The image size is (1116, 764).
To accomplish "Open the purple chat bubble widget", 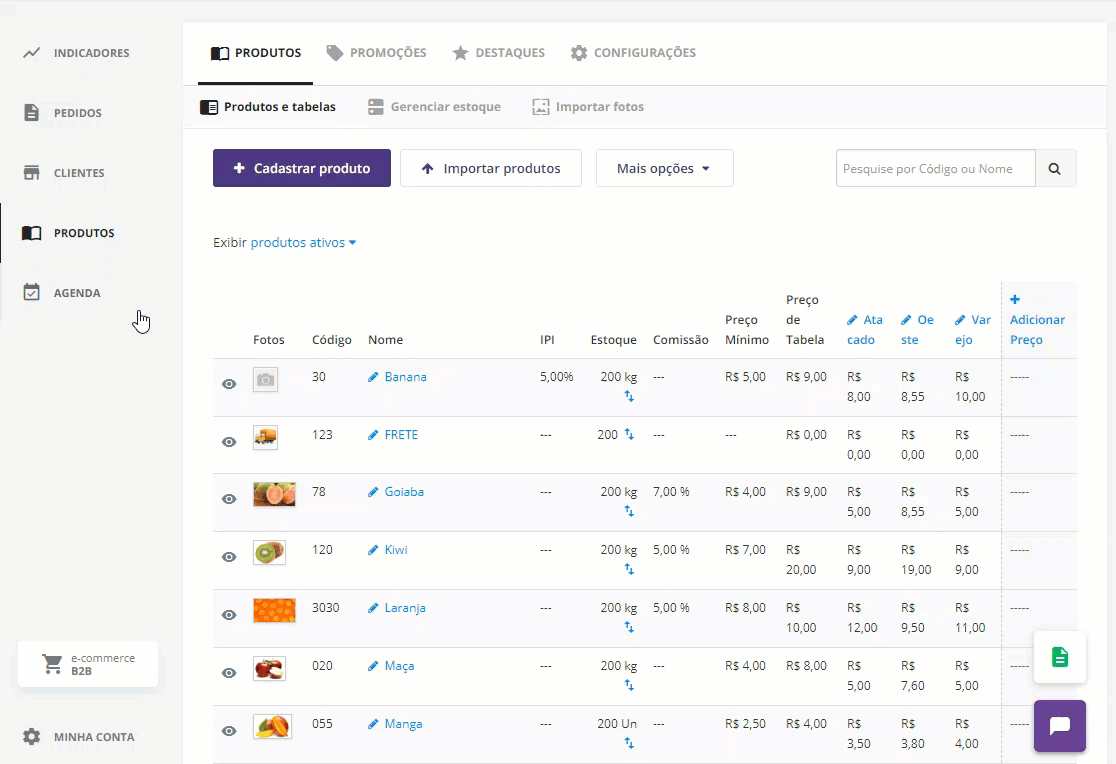I will (x=1059, y=725).
